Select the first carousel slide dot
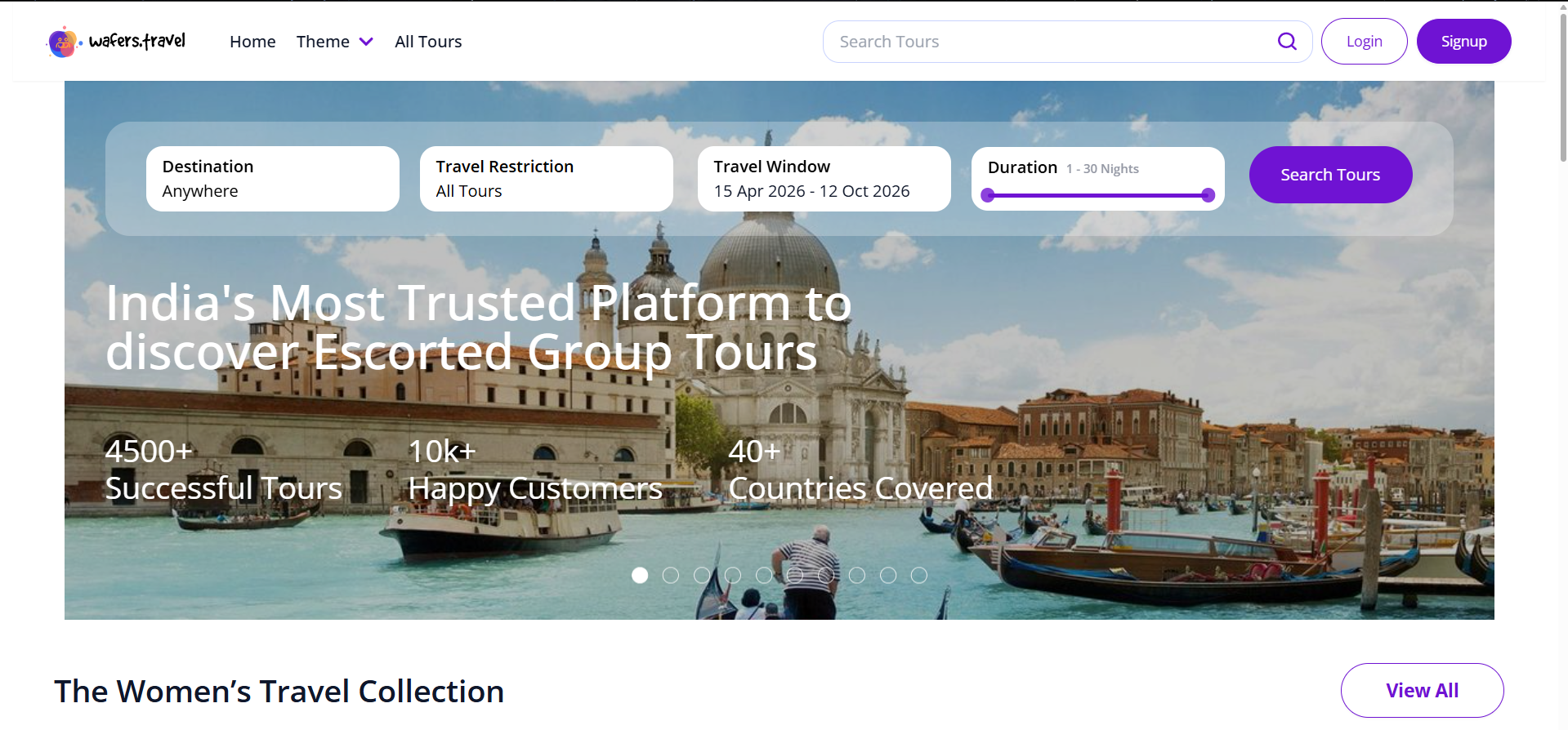 point(640,576)
